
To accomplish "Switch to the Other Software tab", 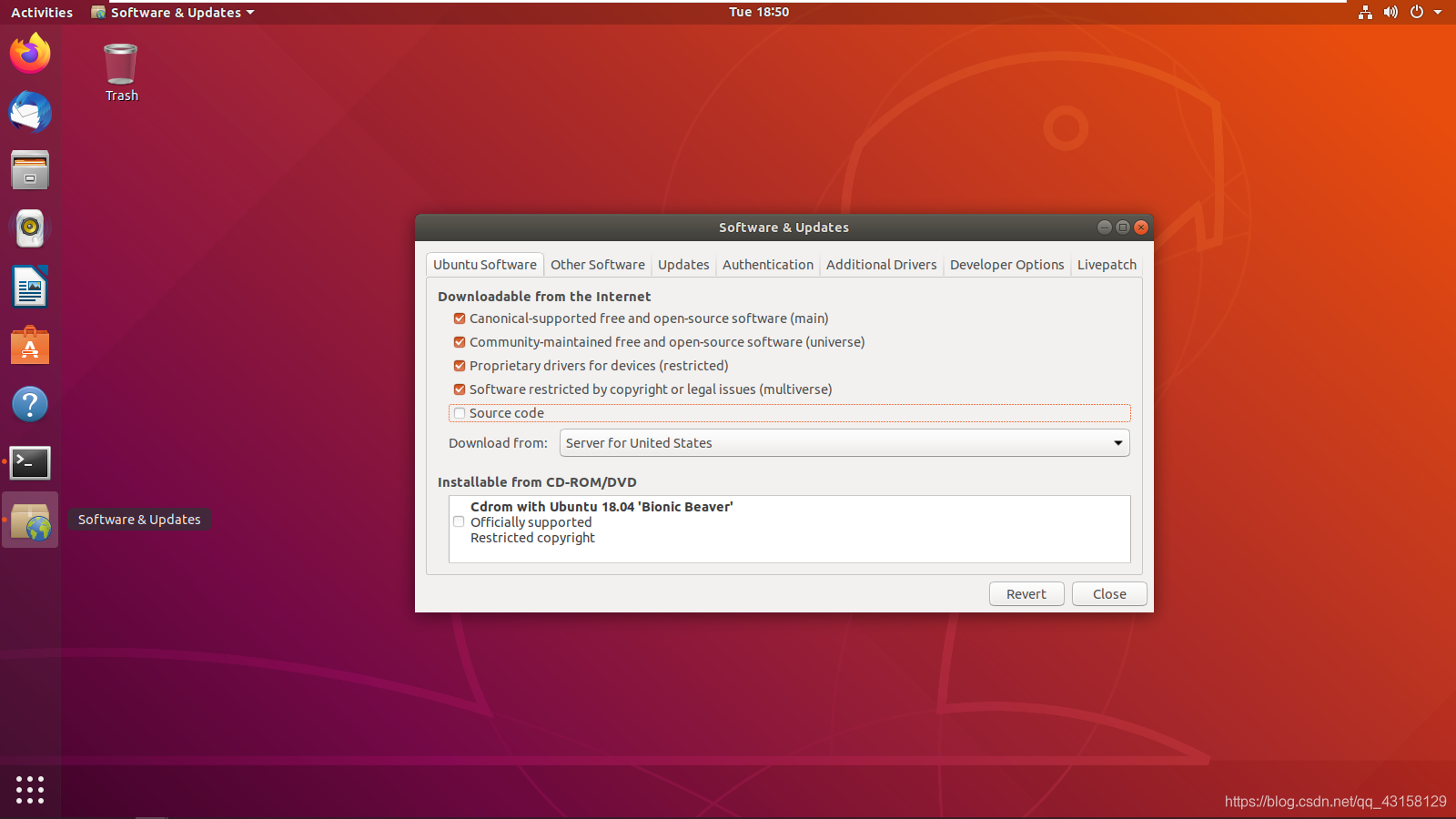I will click(598, 265).
